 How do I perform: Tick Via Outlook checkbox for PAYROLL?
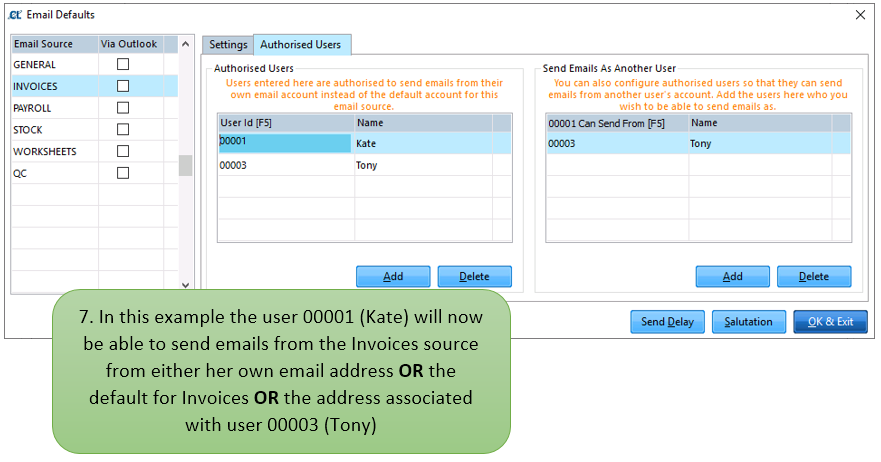pyautogui.click(x=122, y=107)
